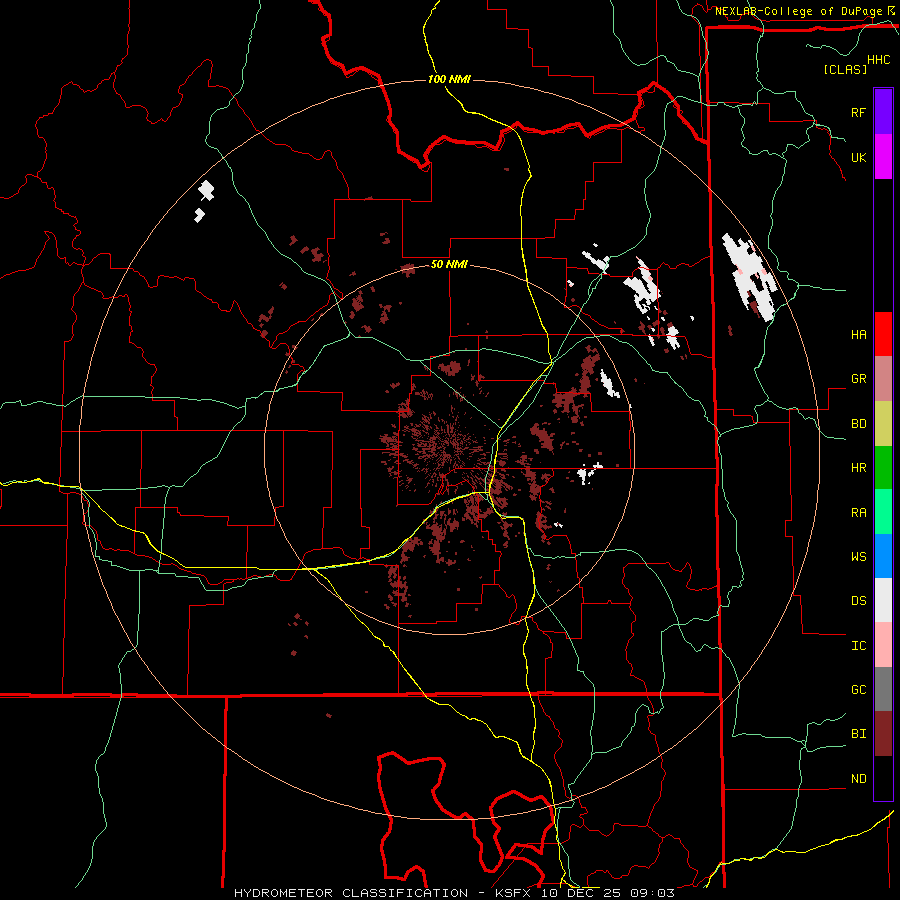
Task: Click the NEXLAB-College of DuPage text
Action: 798,11
